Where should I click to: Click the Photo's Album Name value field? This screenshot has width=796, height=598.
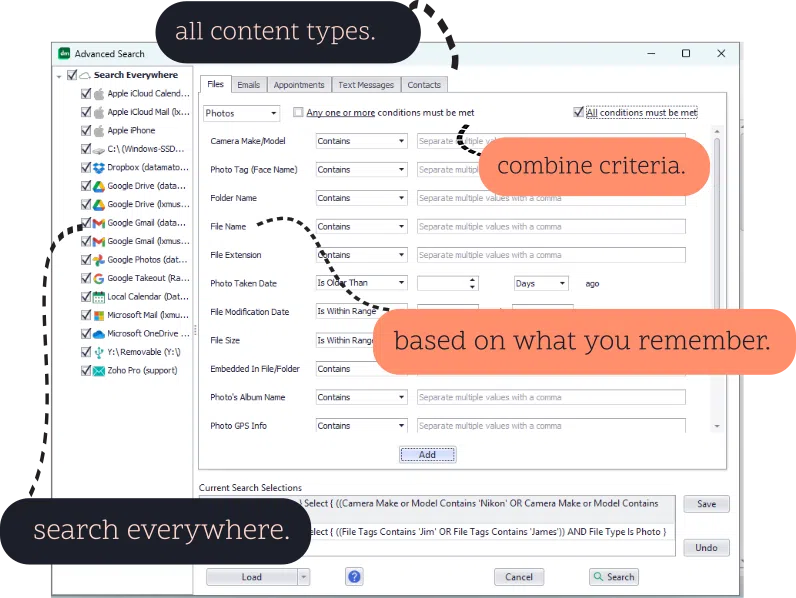tap(551, 397)
